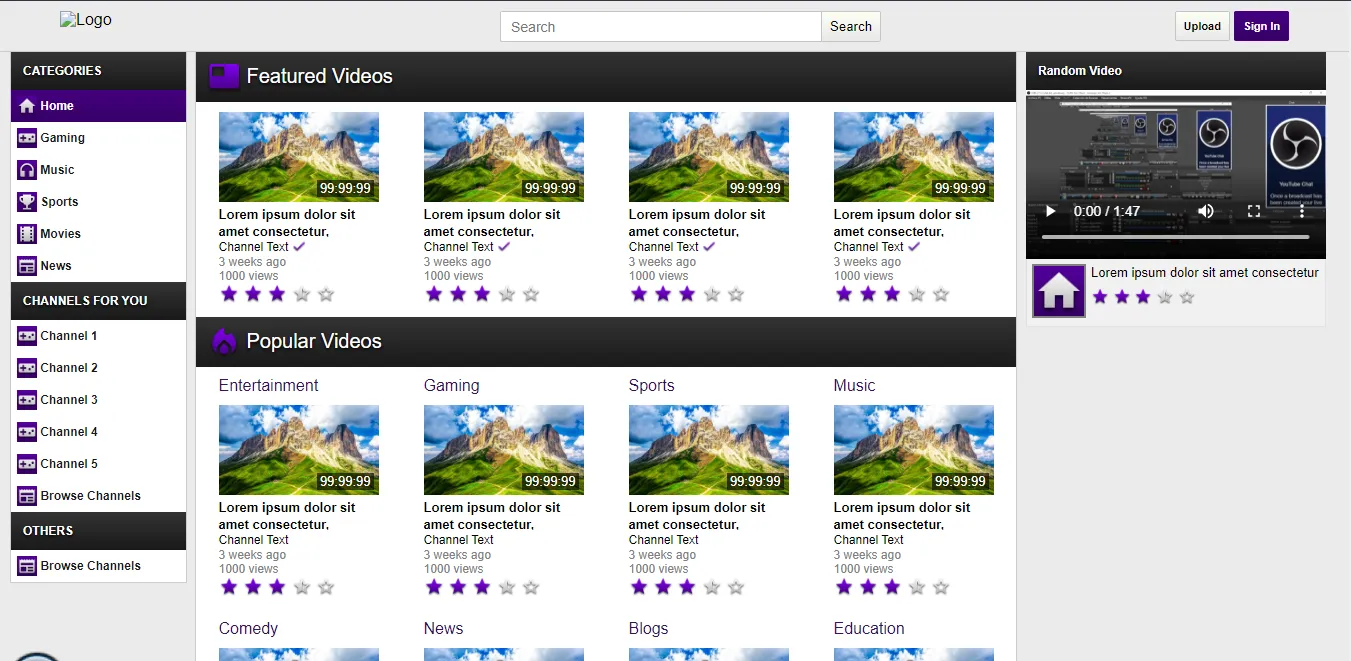Click the house avatar below the Random Video
1351x661 pixels.
[x=1059, y=291]
